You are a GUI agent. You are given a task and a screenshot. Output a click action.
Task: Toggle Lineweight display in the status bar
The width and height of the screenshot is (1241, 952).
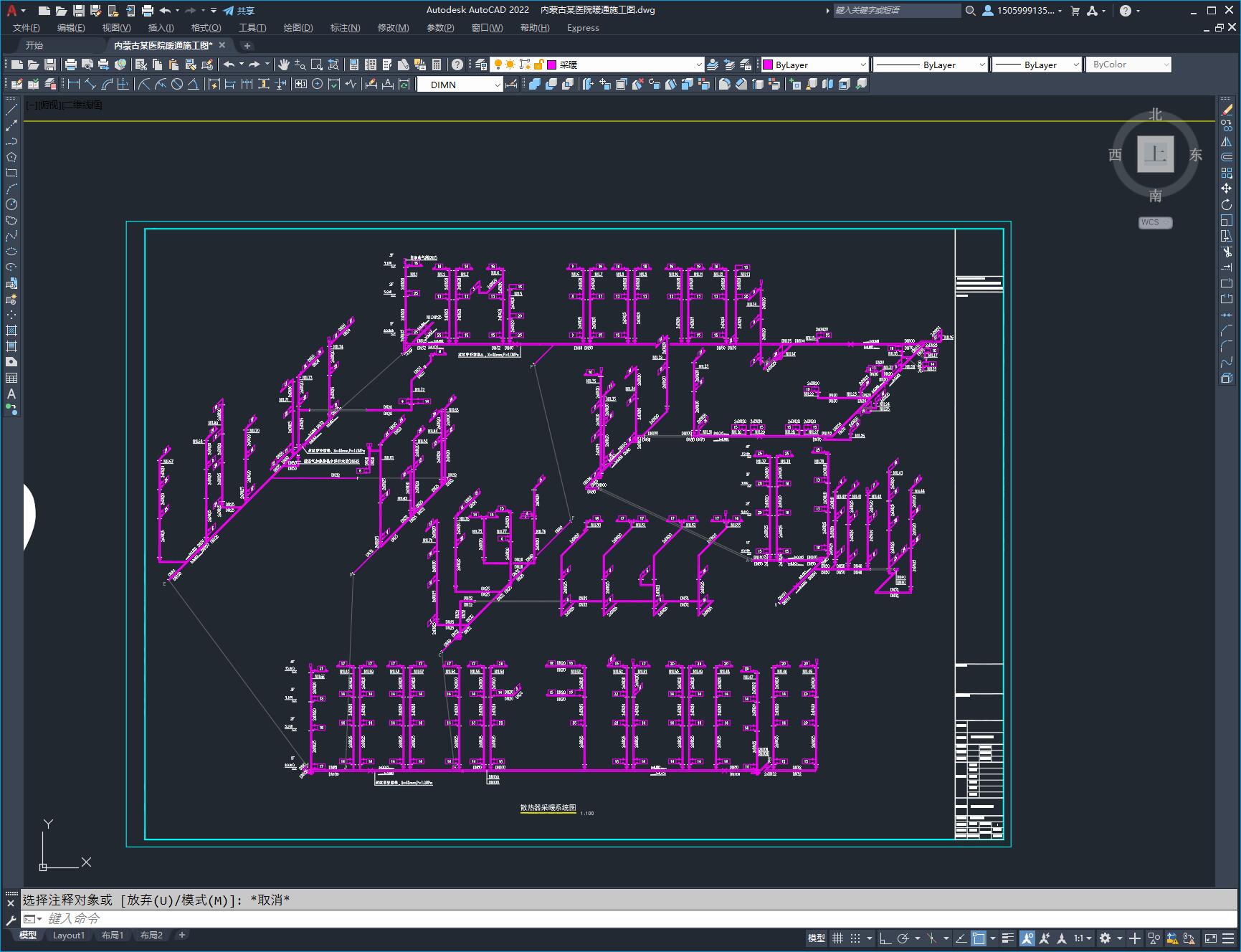[1008, 938]
